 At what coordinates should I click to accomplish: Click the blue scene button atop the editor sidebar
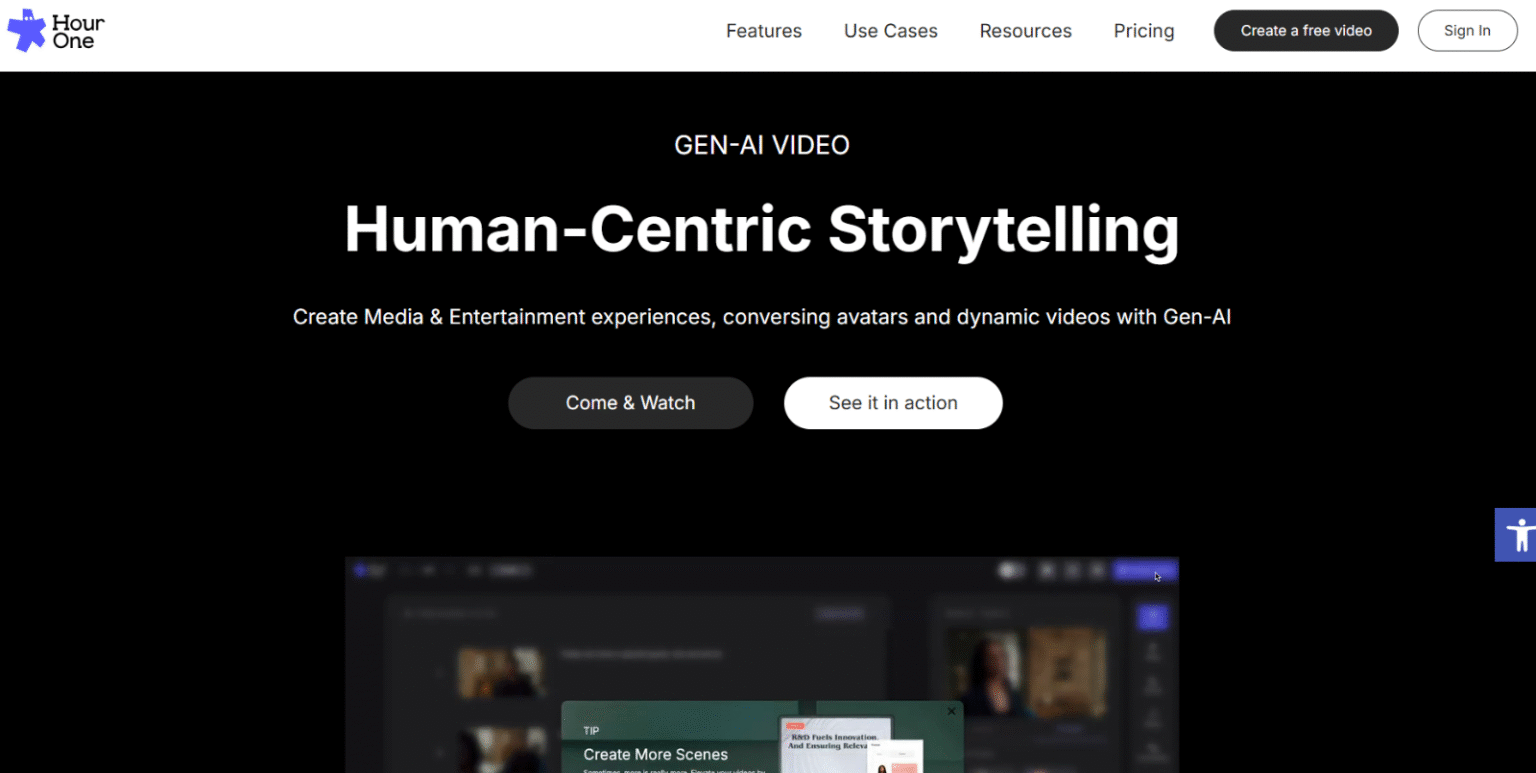[1152, 617]
